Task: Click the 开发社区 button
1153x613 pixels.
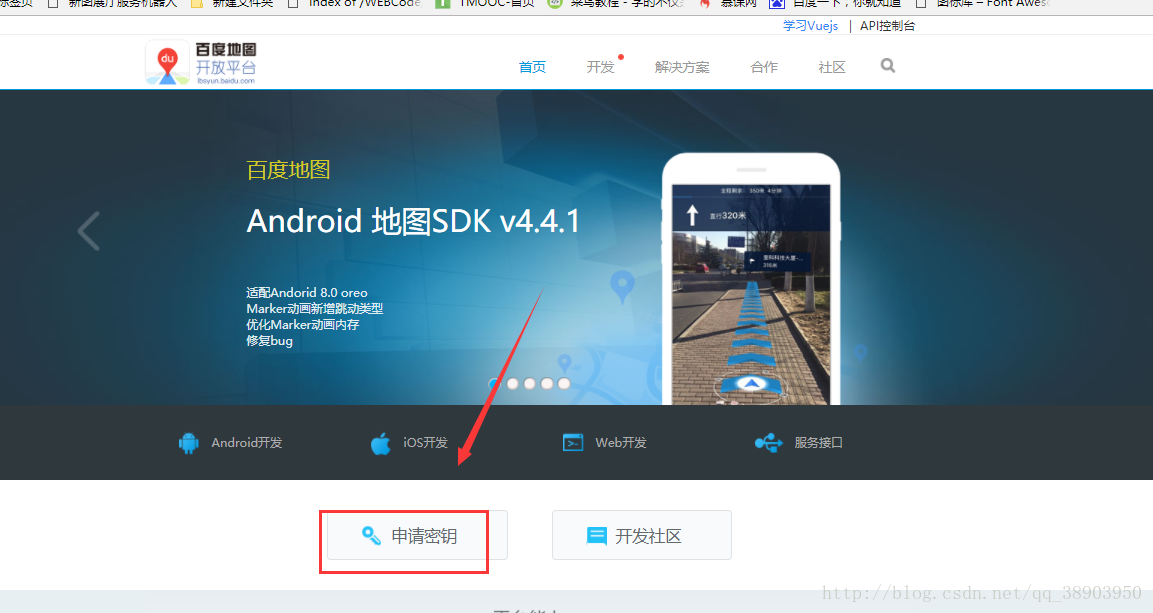Action: click(x=642, y=535)
